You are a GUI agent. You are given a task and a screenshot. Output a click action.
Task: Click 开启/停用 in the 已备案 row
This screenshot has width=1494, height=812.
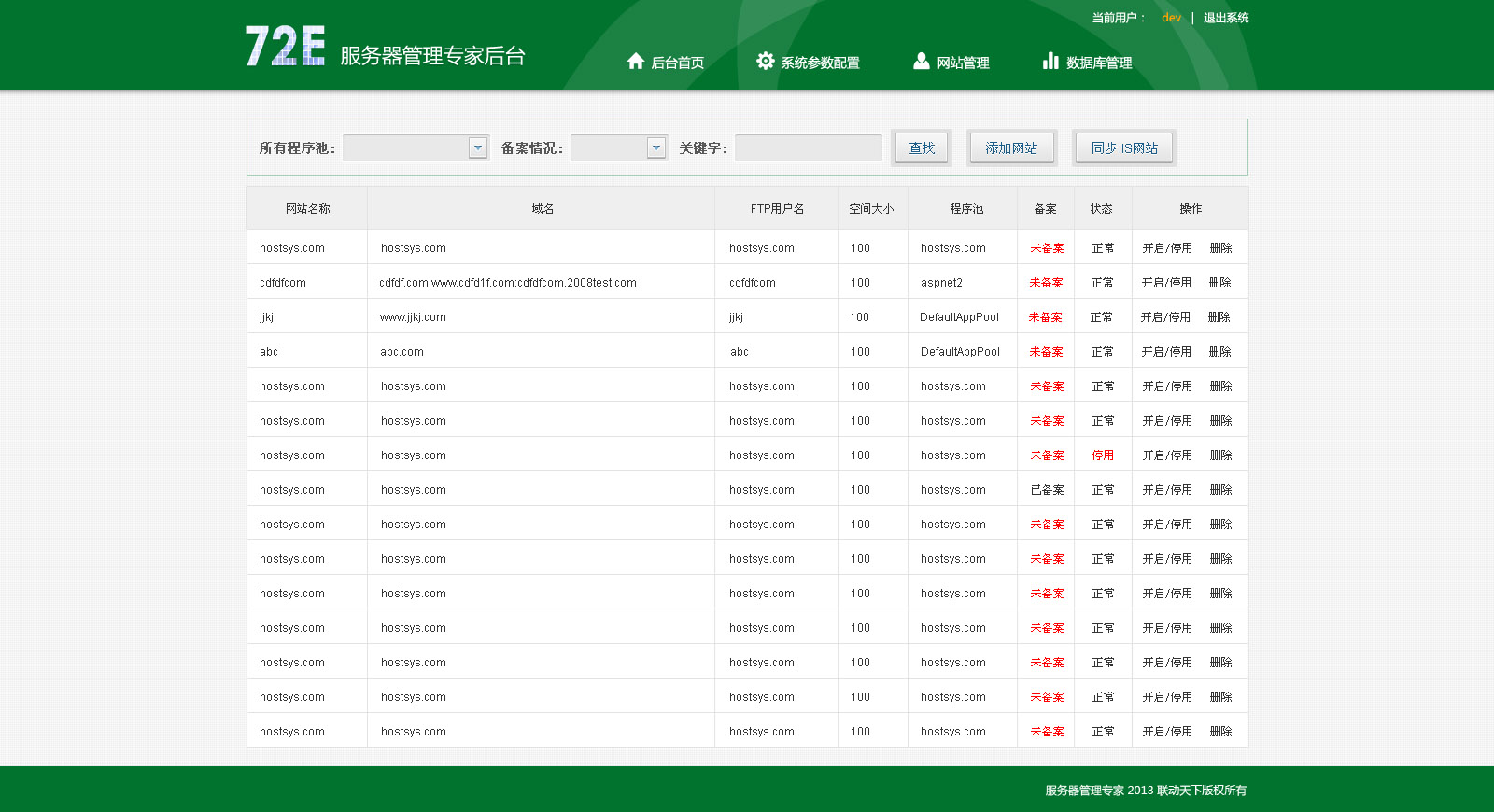[x=1167, y=490]
